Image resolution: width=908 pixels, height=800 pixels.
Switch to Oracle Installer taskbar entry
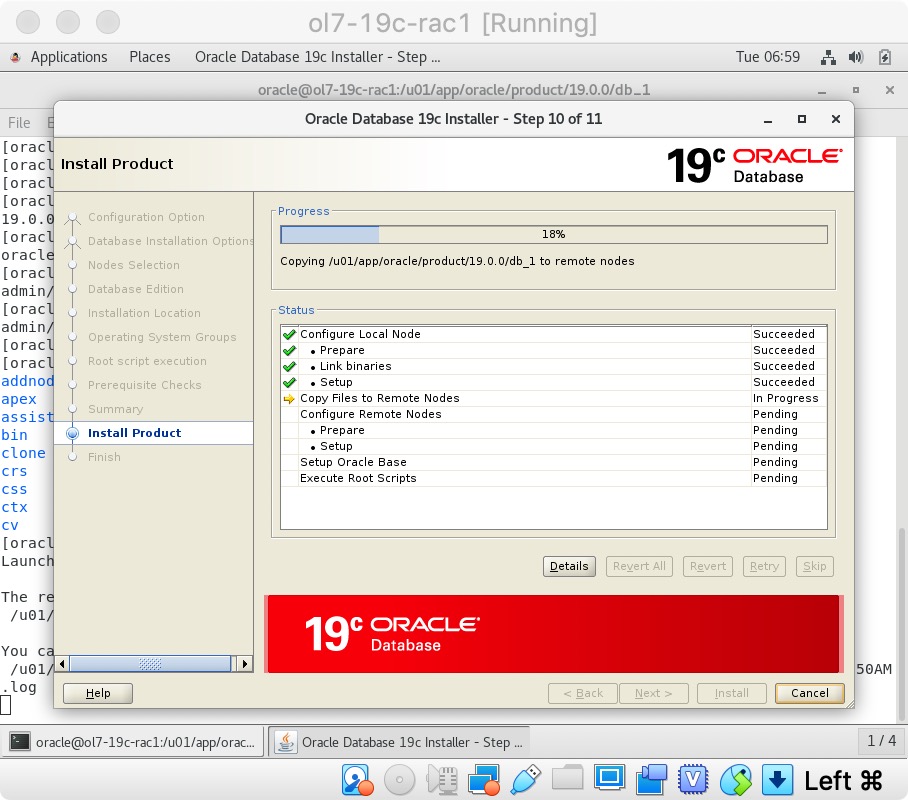pyautogui.click(x=400, y=742)
